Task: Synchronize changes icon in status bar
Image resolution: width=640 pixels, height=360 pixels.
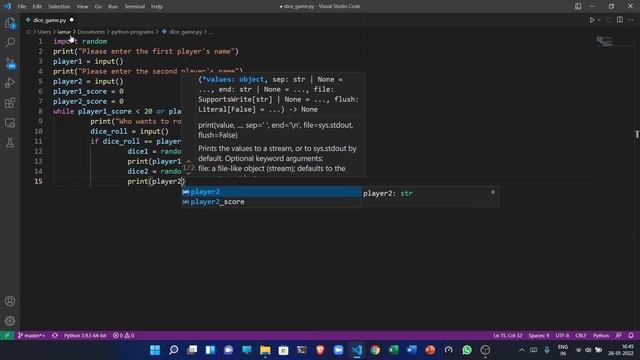Action: tap(55, 336)
